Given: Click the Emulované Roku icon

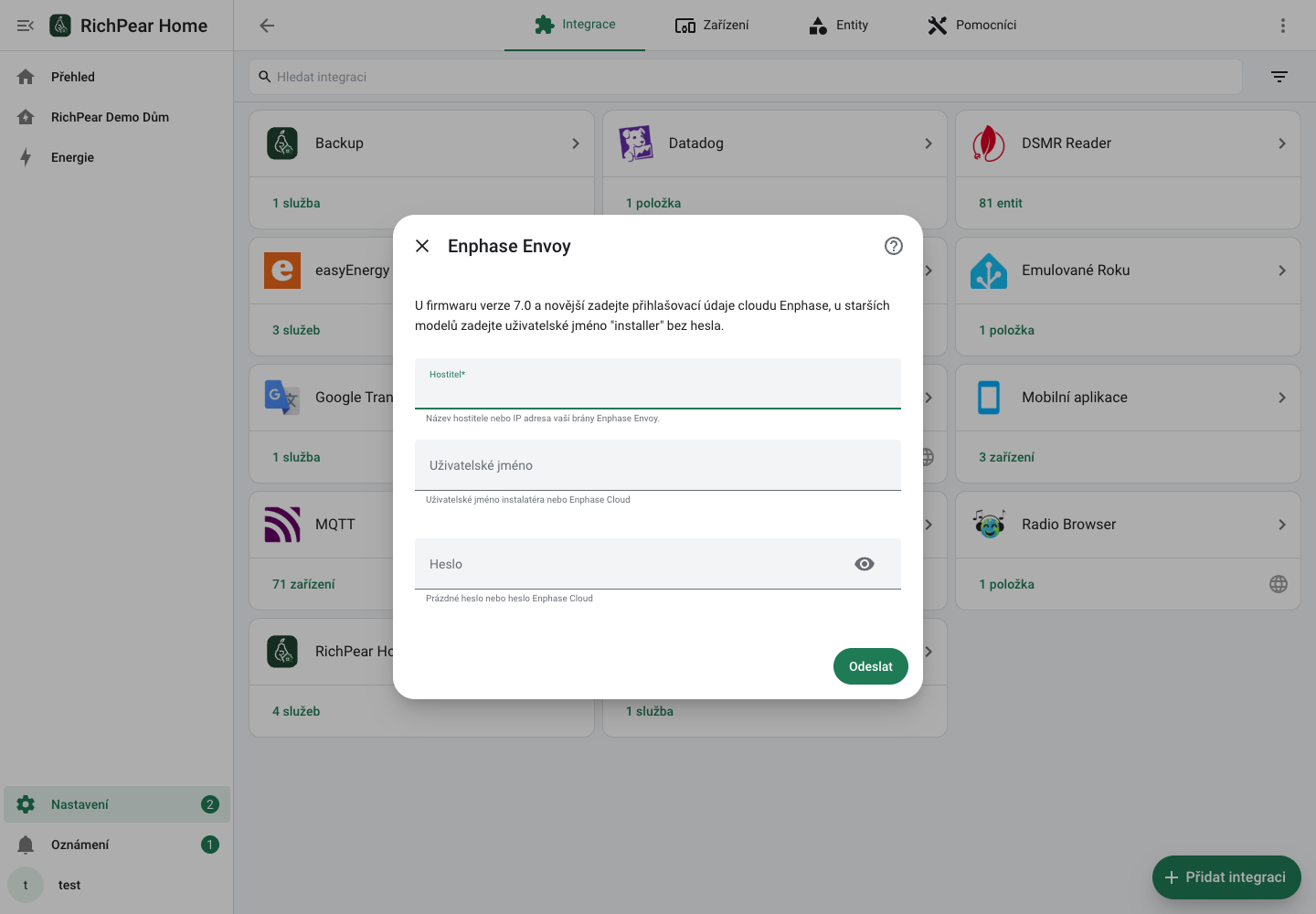Looking at the screenshot, I should 989,271.
